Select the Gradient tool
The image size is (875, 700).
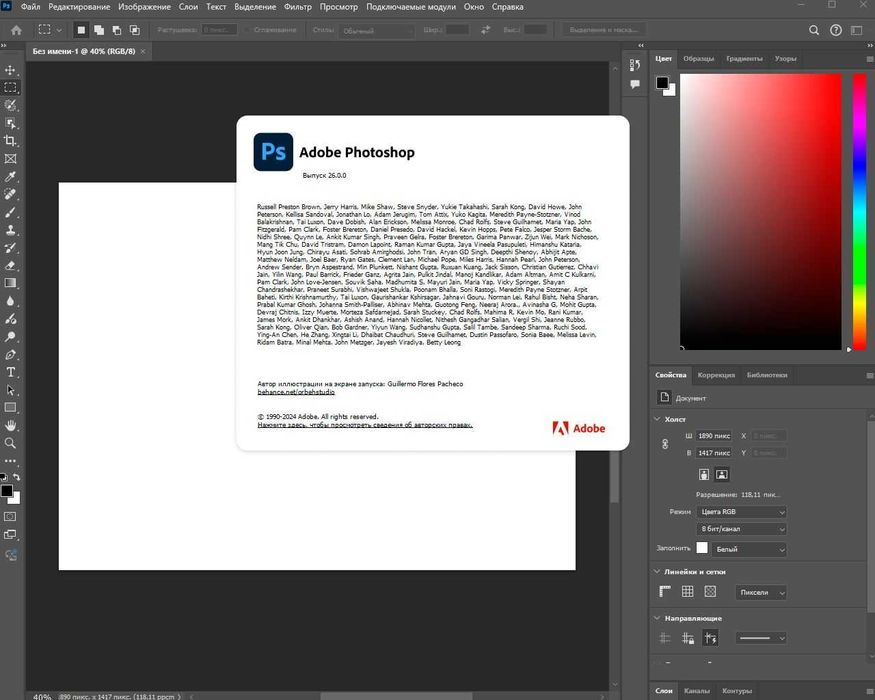coord(10,283)
